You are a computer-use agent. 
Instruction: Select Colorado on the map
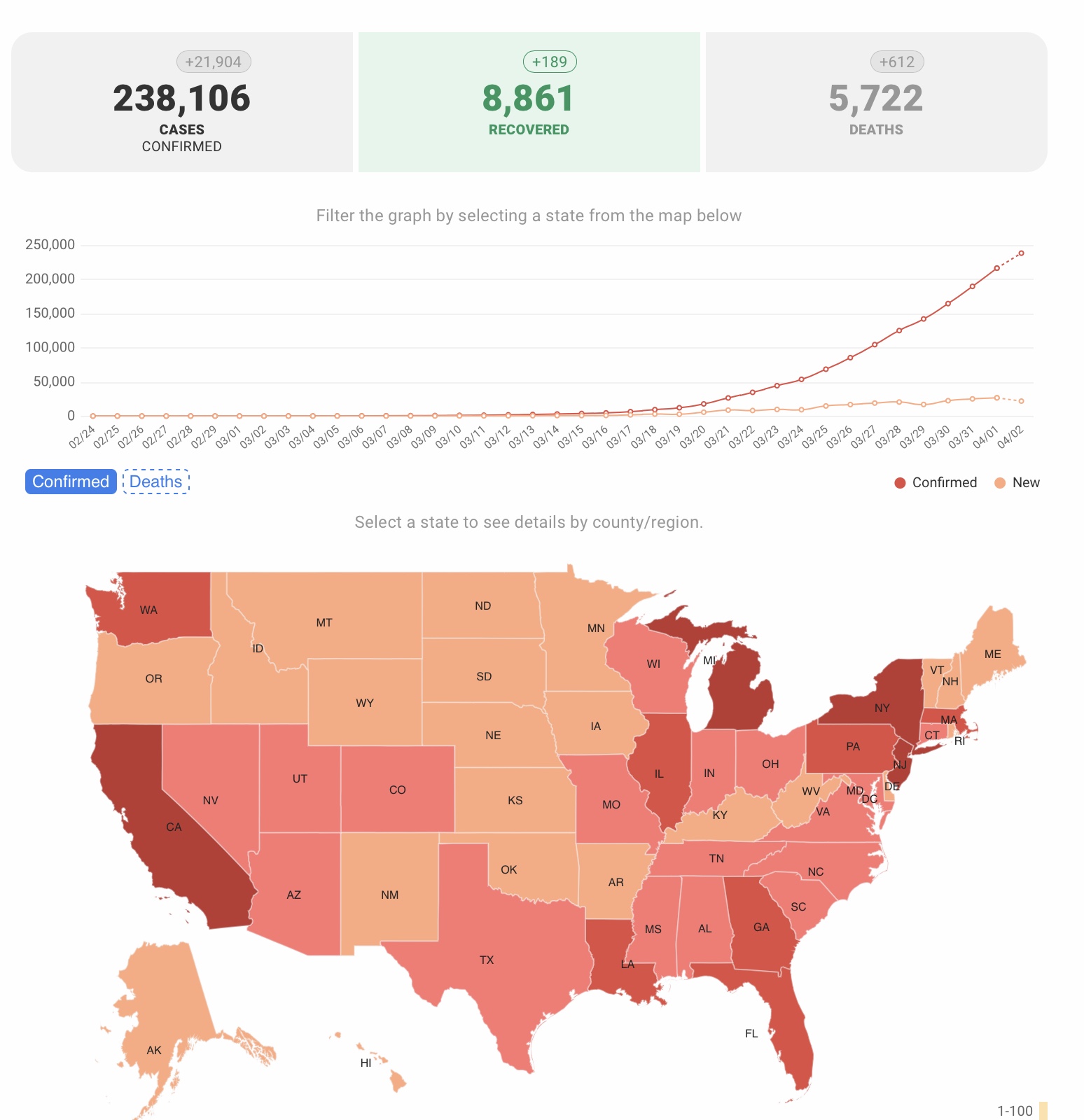[398, 790]
